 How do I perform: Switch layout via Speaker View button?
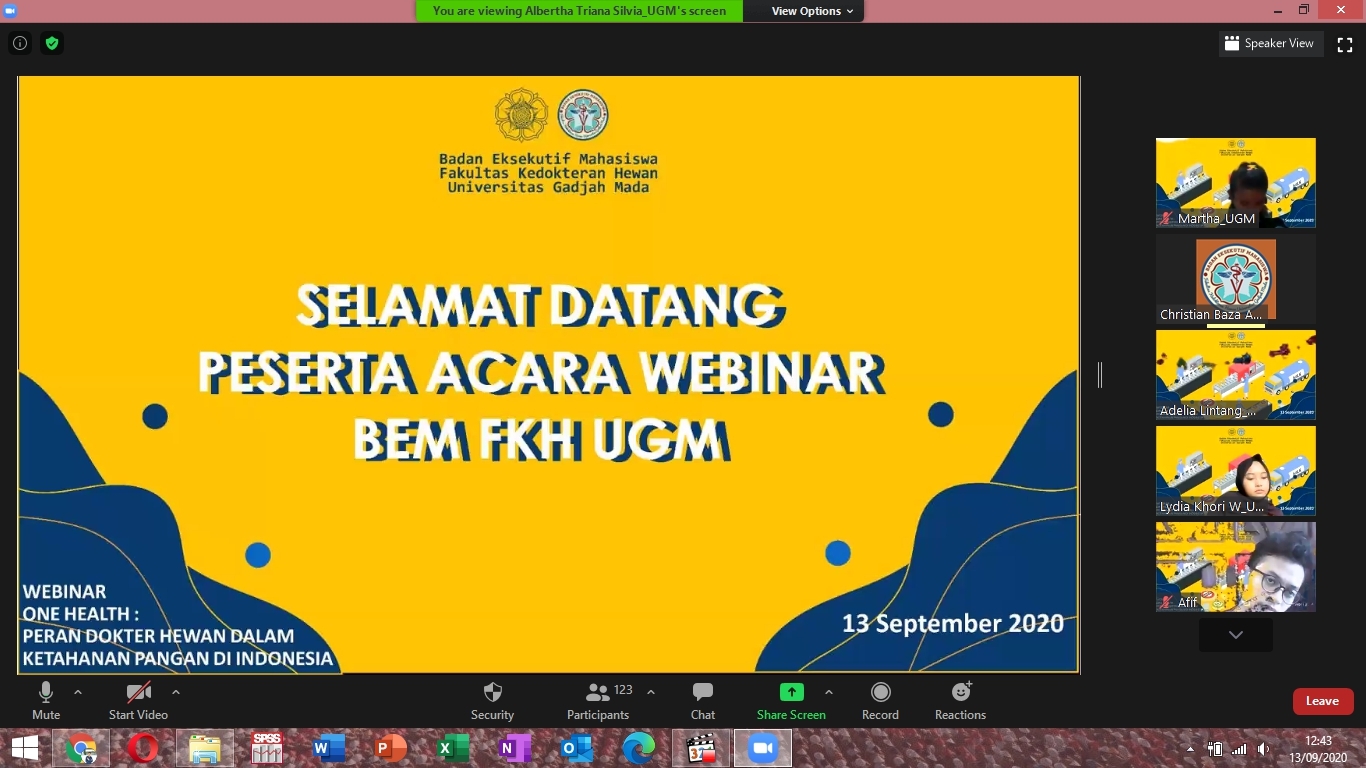click(x=1272, y=43)
